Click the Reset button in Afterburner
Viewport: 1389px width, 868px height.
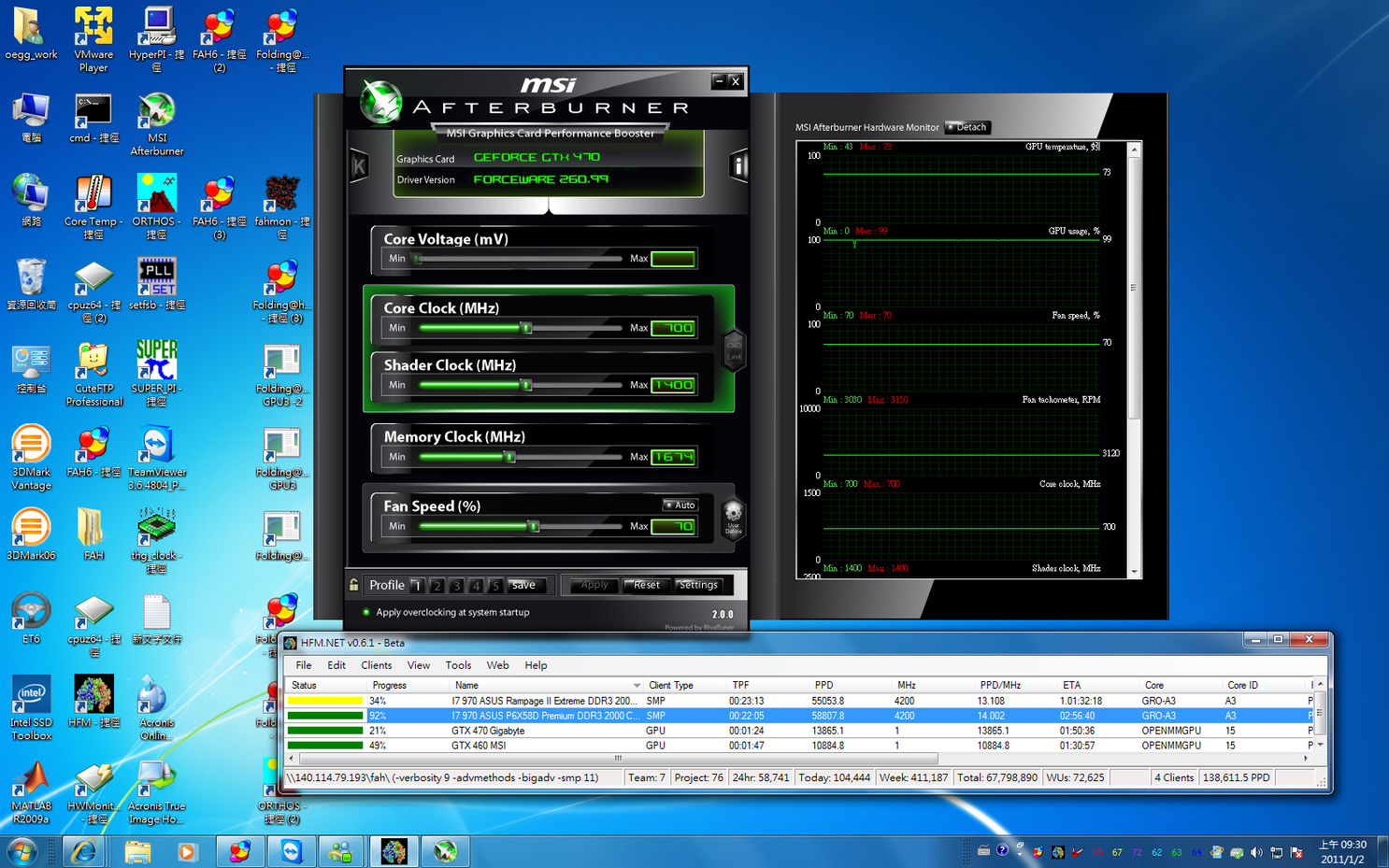(647, 585)
